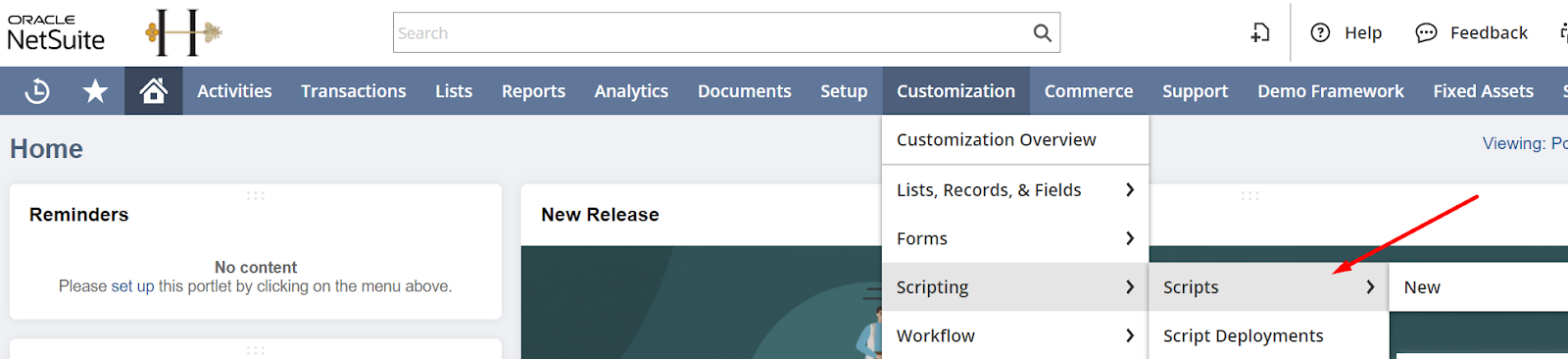The height and width of the screenshot is (359, 1568).
Task: Open the Demo Framework menu
Action: click(x=1330, y=91)
